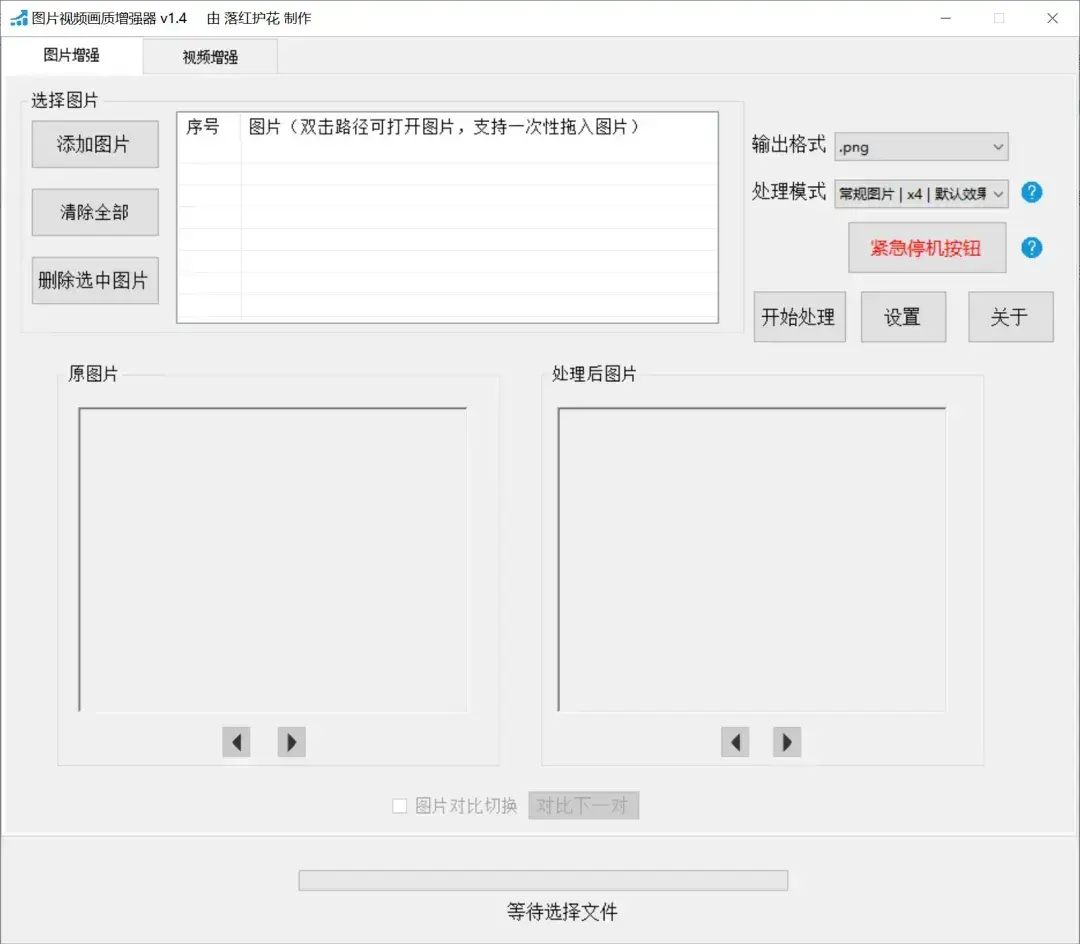The height and width of the screenshot is (944, 1080).
Task: Click the left arrow under 原图片 preview
Action: (x=236, y=742)
